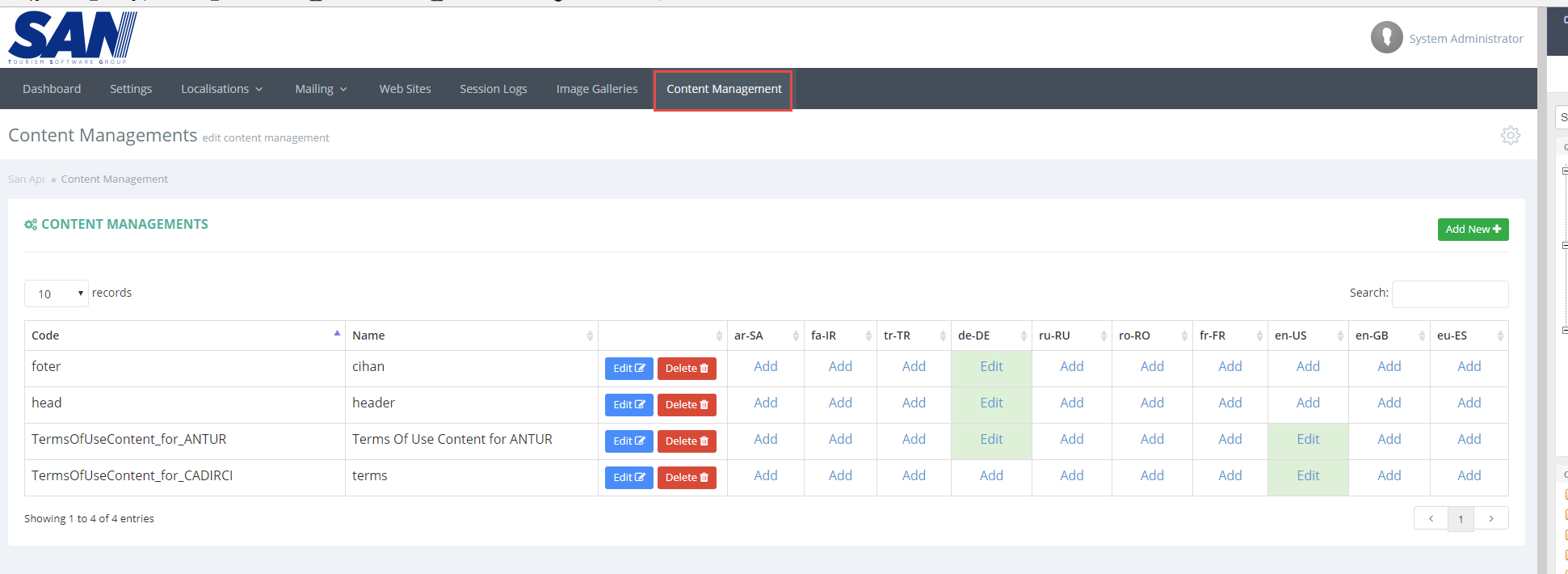
Task: Sort by en-US column arrows
Action: (1339, 336)
